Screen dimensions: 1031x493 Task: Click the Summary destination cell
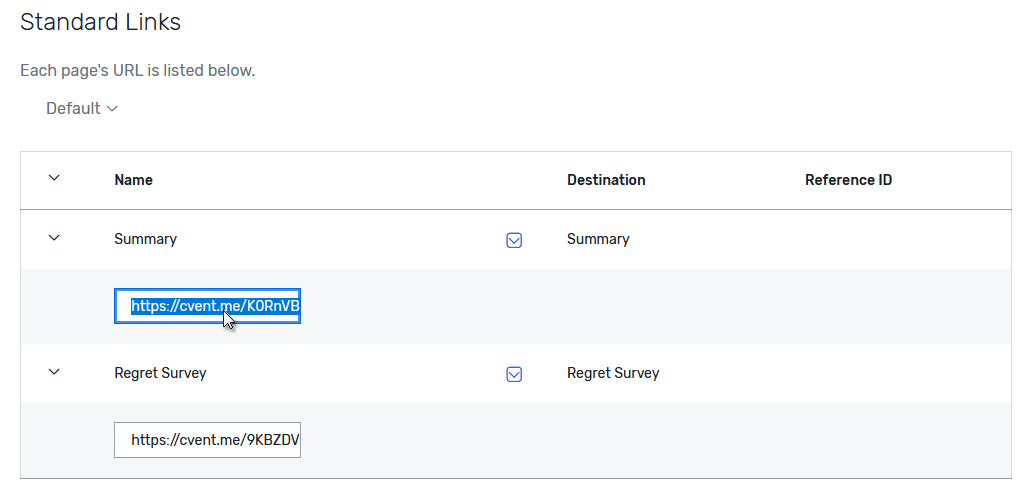[598, 239]
